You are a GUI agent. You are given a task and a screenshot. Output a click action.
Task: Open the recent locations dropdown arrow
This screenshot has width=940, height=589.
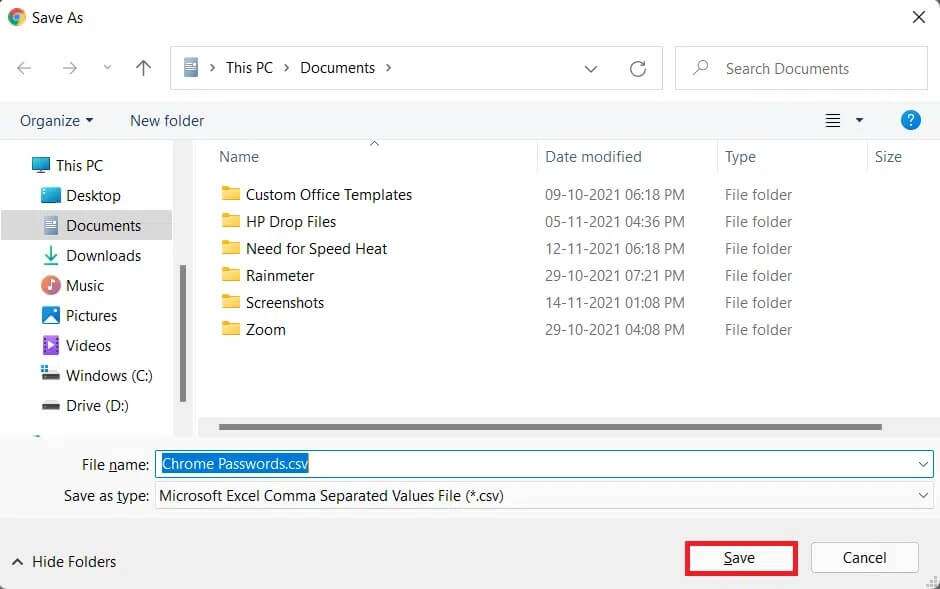[x=107, y=68]
